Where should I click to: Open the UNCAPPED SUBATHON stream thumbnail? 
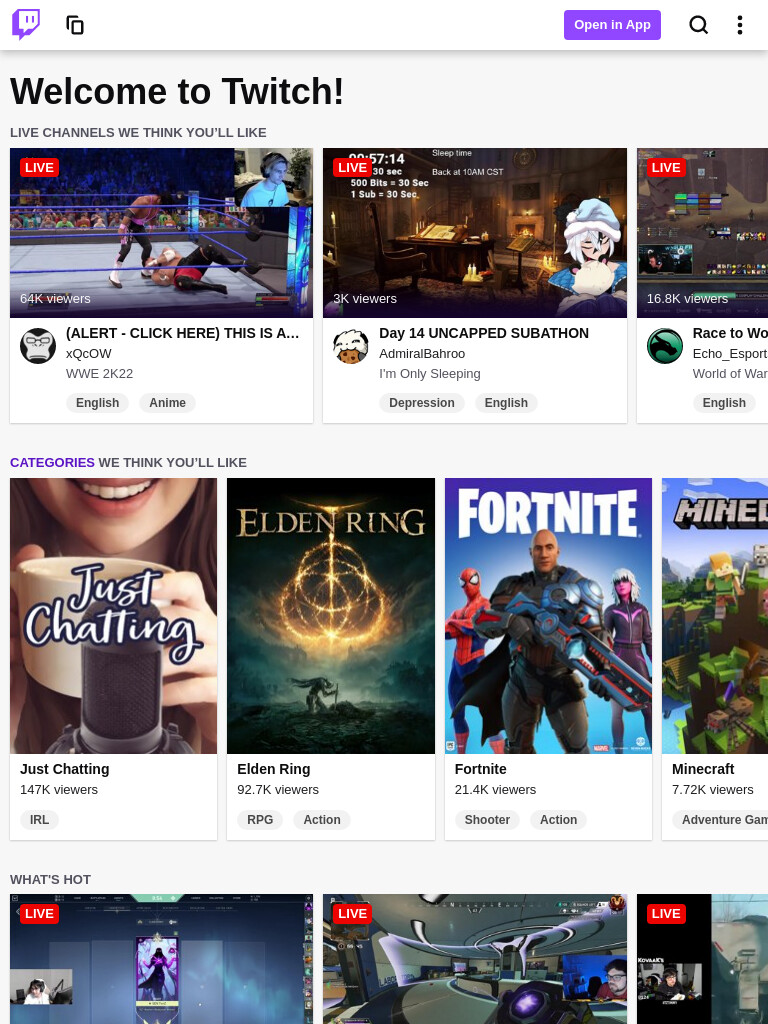pos(475,233)
